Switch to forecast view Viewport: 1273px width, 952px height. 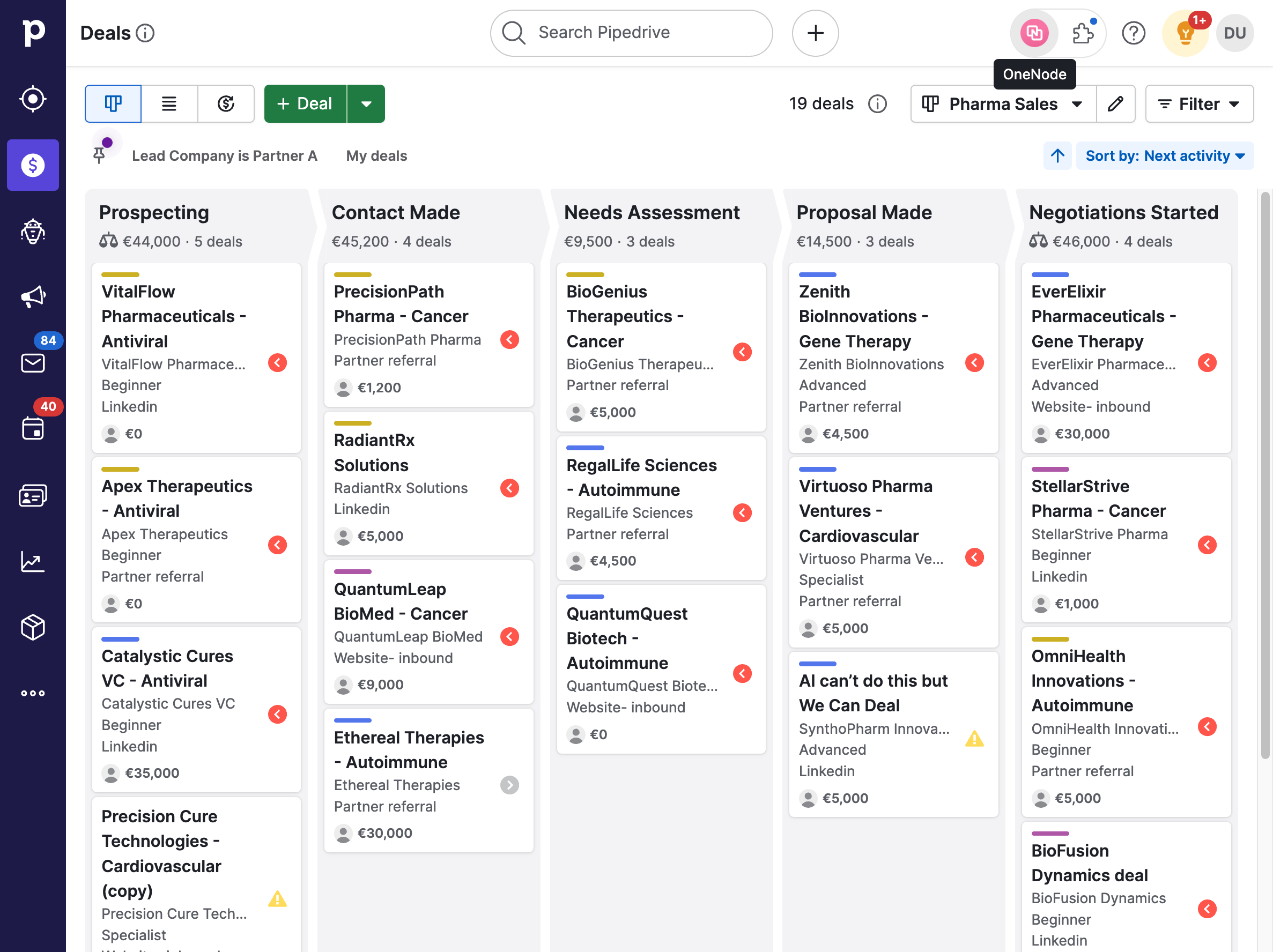pyautogui.click(x=226, y=103)
